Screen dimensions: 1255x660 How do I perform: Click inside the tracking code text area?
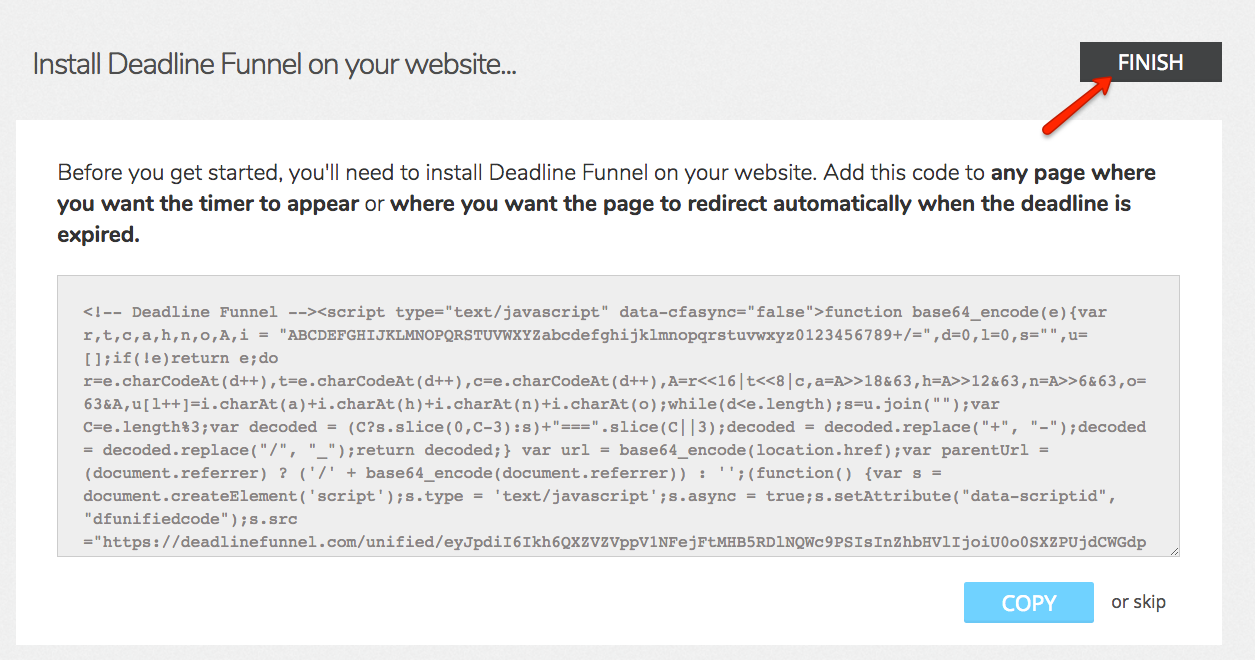618,416
